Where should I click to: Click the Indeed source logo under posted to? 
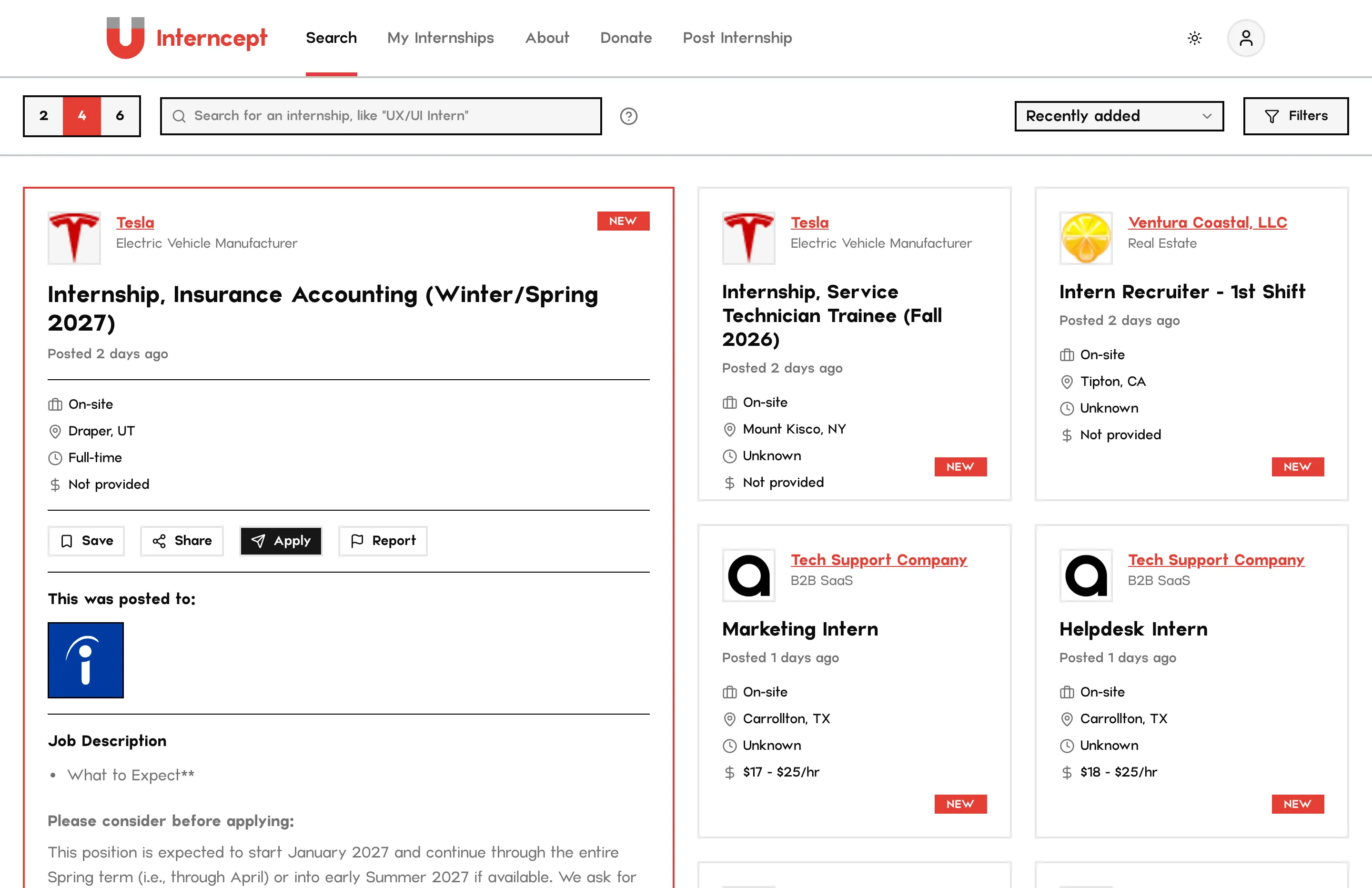click(x=85, y=660)
